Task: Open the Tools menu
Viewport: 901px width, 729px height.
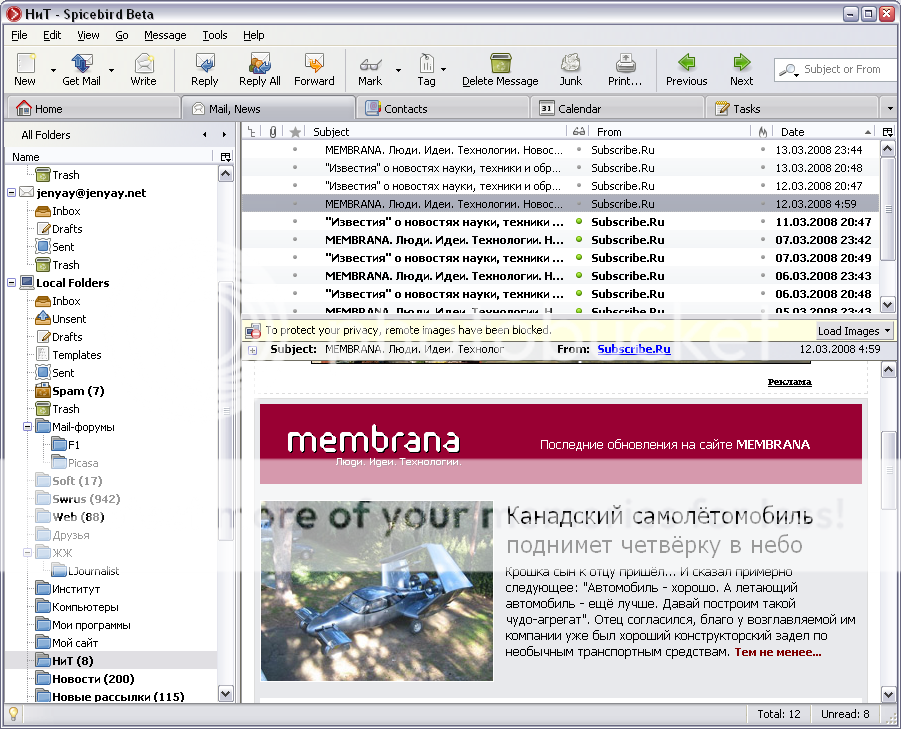Action: coord(214,35)
